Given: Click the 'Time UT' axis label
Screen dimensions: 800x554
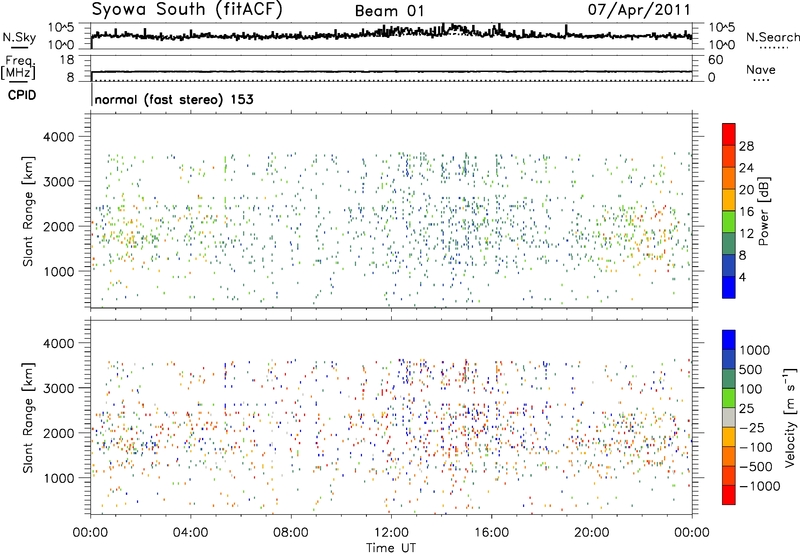Looking at the screenshot, I should pos(391,548).
